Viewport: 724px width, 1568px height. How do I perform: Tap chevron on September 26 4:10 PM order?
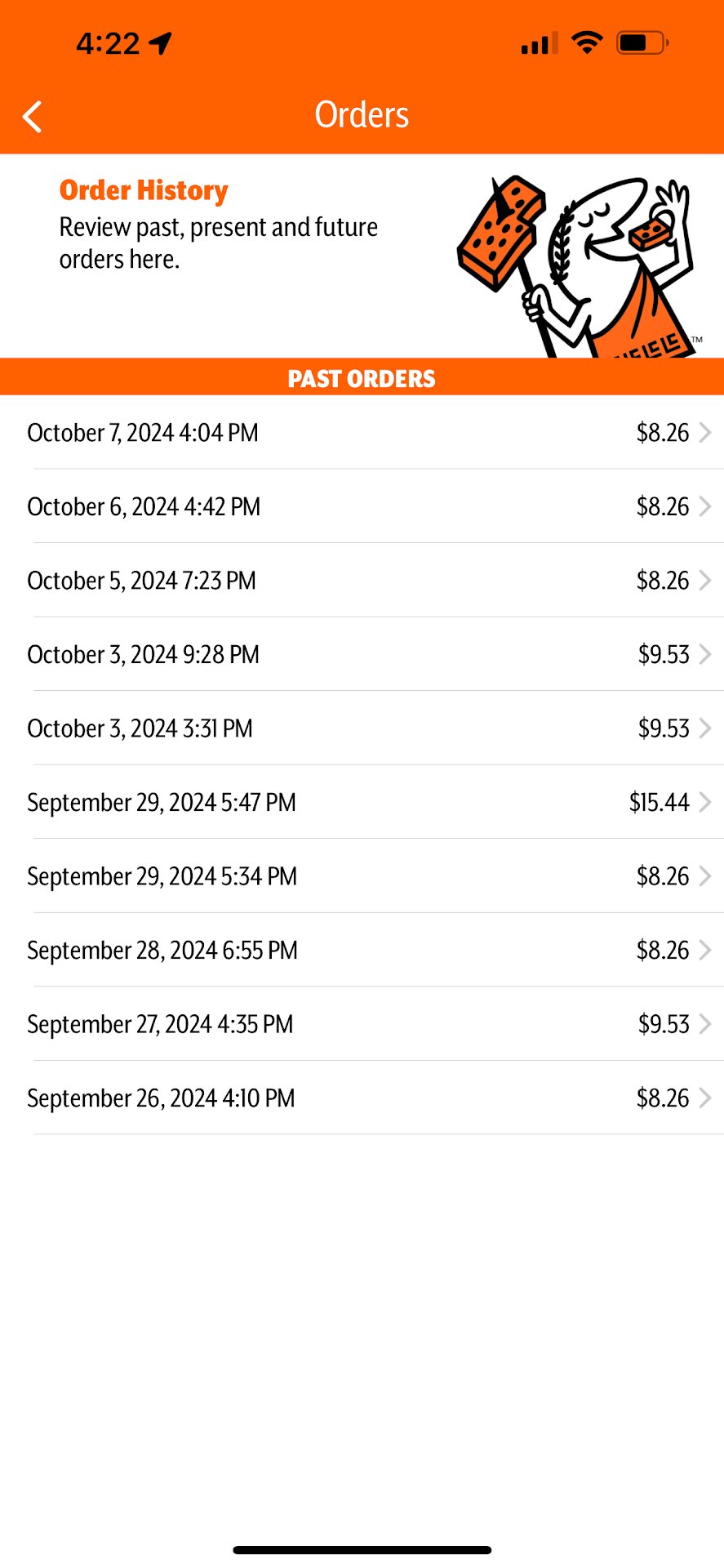click(x=705, y=1098)
